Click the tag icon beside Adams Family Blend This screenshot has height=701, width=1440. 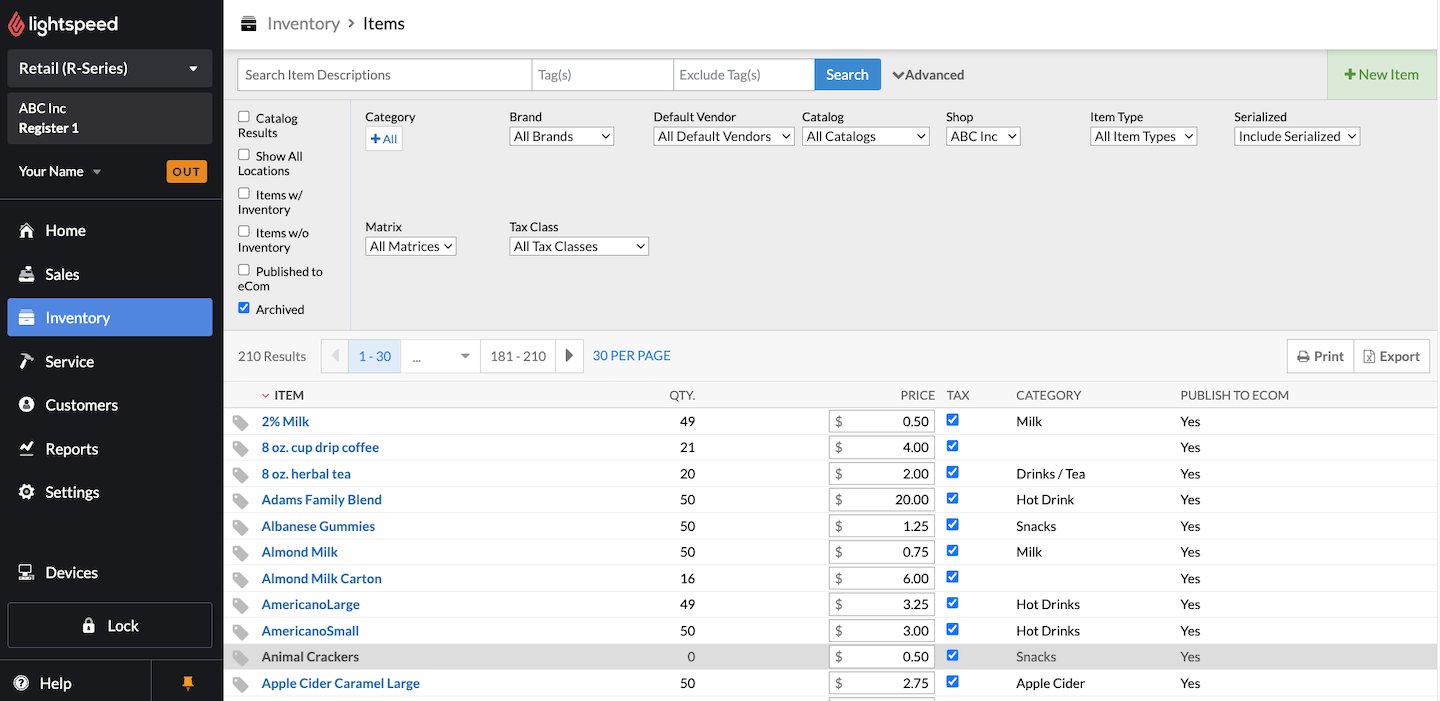click(x=240, y=501)
